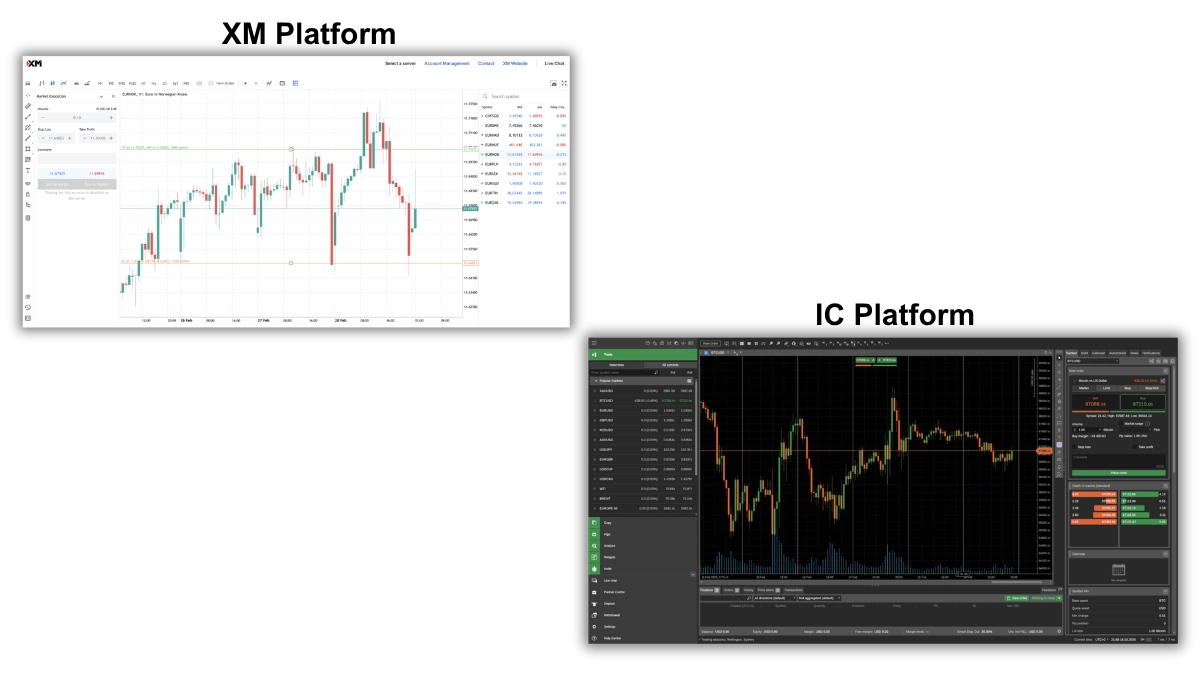1200x675 pixels.
Task: Switch to Calendar tab in IC right panel
Action: 1098,353
